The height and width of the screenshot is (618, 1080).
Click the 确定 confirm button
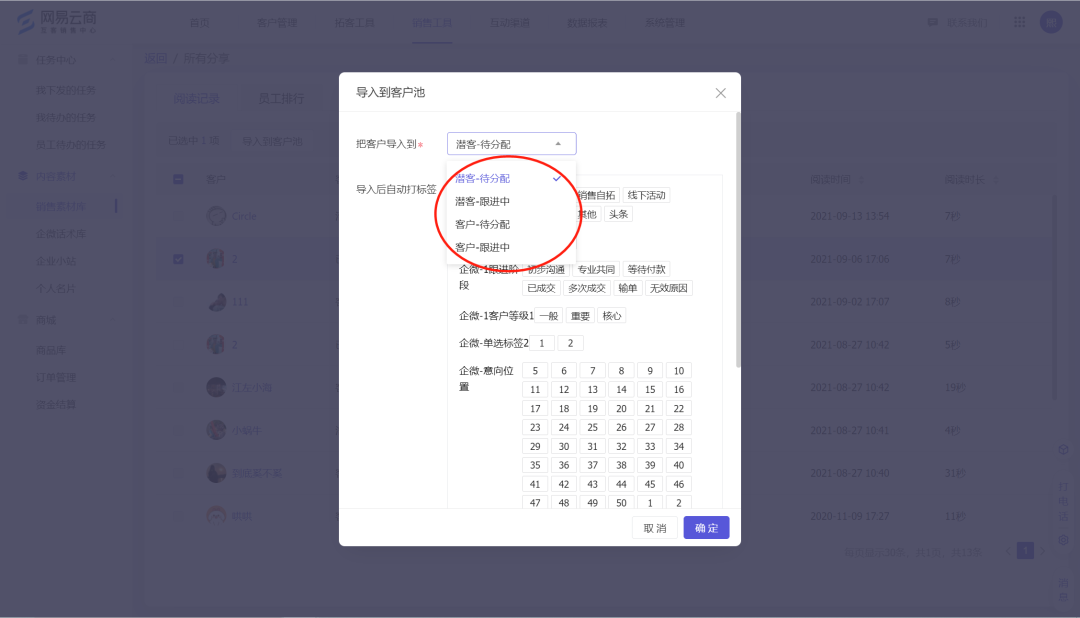[706, 527]
